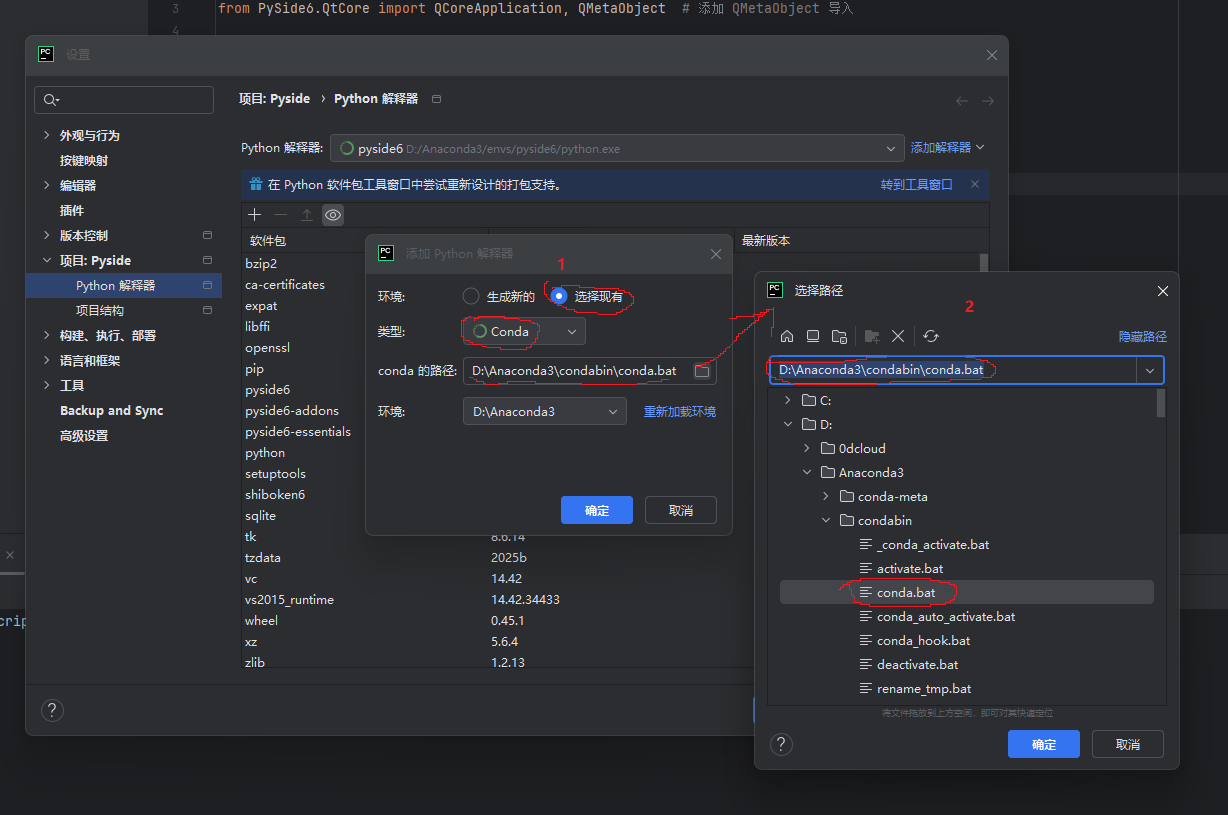Expand 构建、执行、部署 settings category
The width and height of the screenshot is (1228, 815).
point(46,335)
